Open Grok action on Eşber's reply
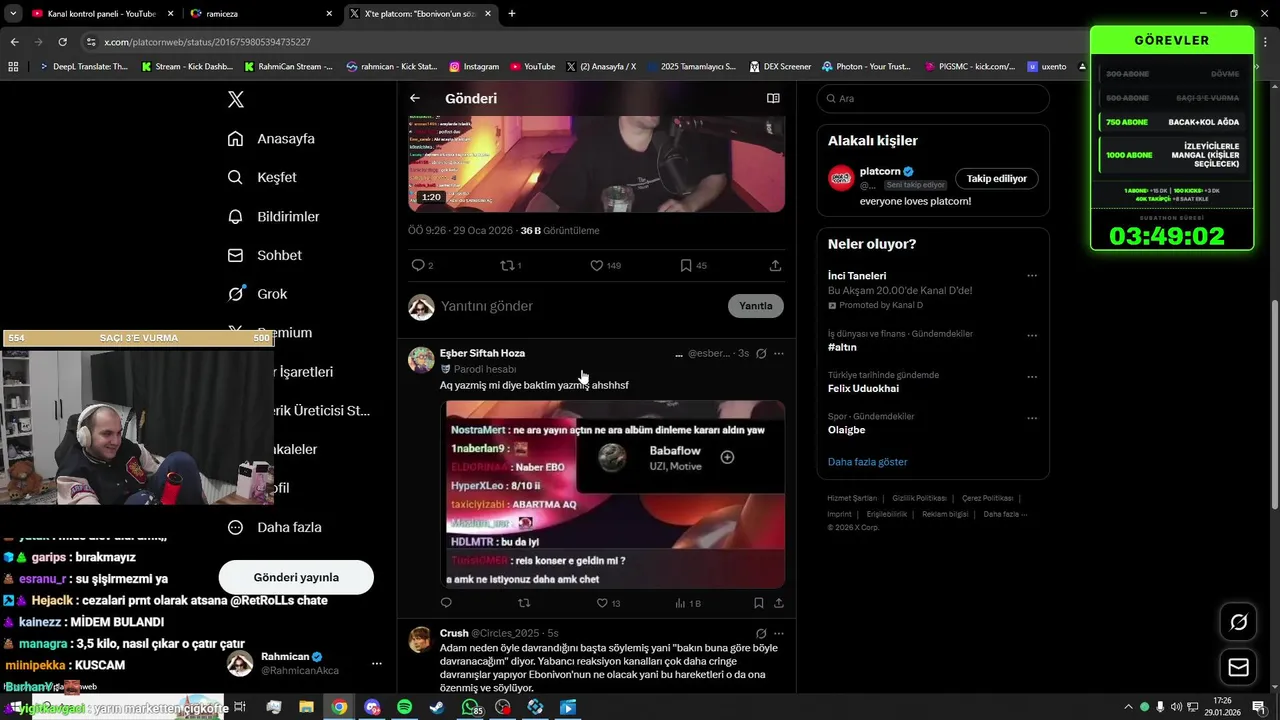The height and width of the screenshot is (720, 1280). pos(761,353)
